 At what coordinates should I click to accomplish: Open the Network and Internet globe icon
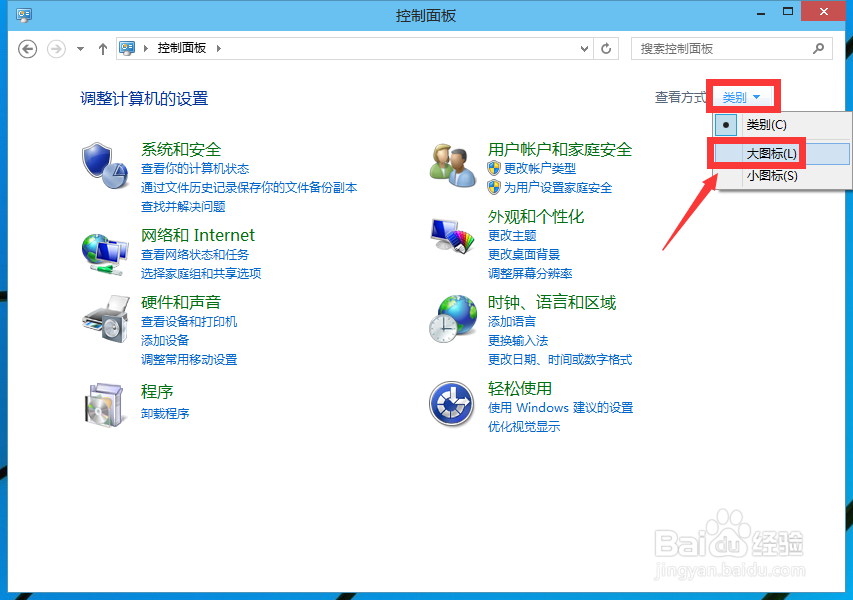point(105,254)
